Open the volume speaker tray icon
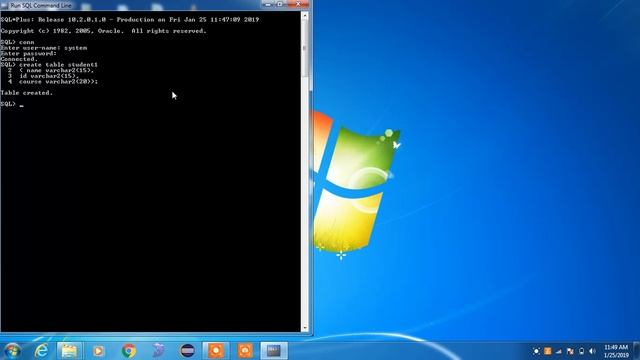The image size is (640, 360). tap(593, 351)
